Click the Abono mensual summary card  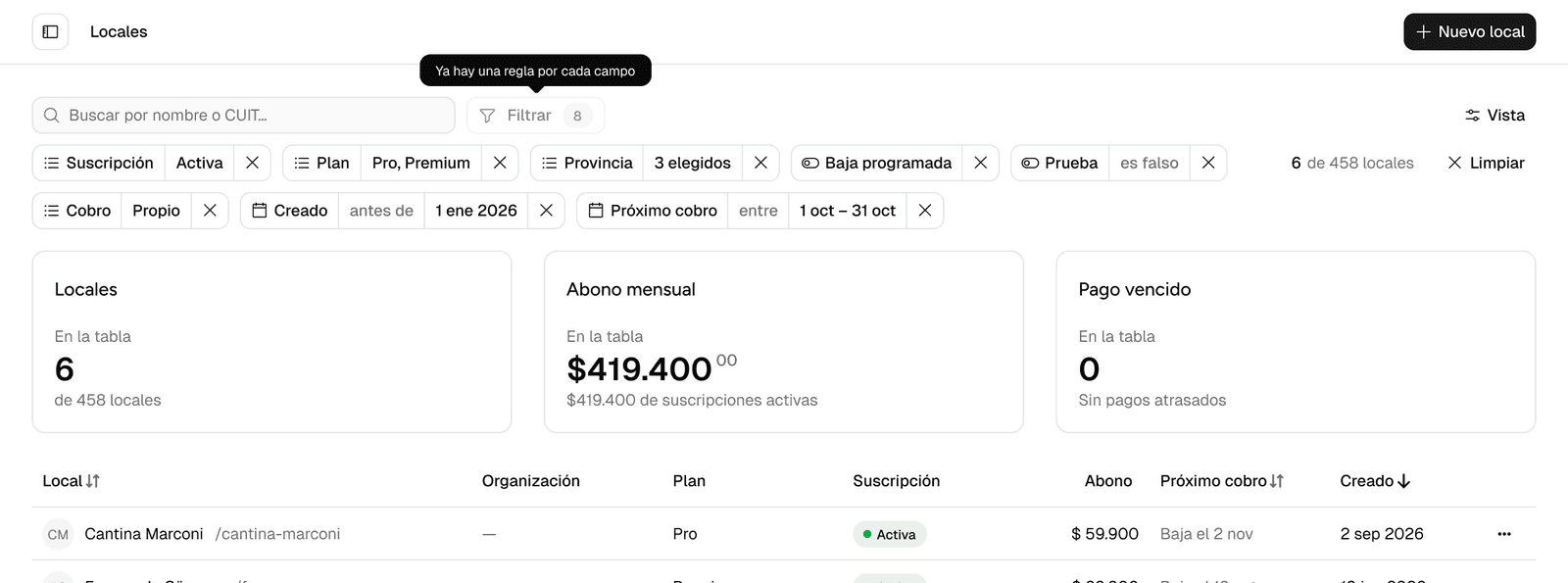pos(784,342)
